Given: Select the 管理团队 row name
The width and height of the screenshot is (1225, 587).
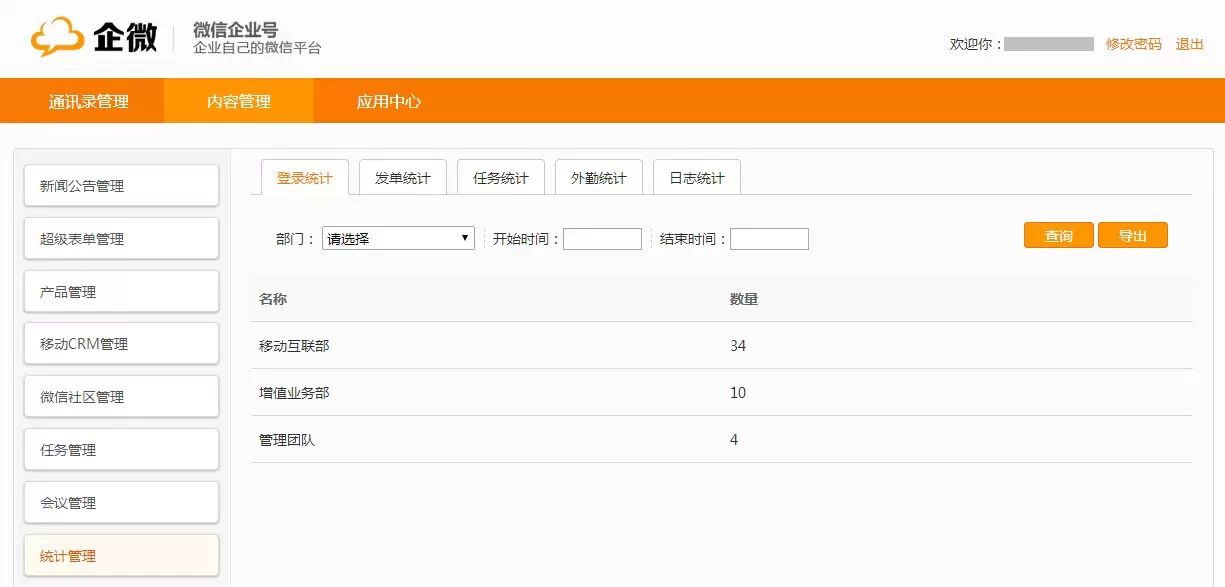Looking at the screenshot, I should coord(287,440).
